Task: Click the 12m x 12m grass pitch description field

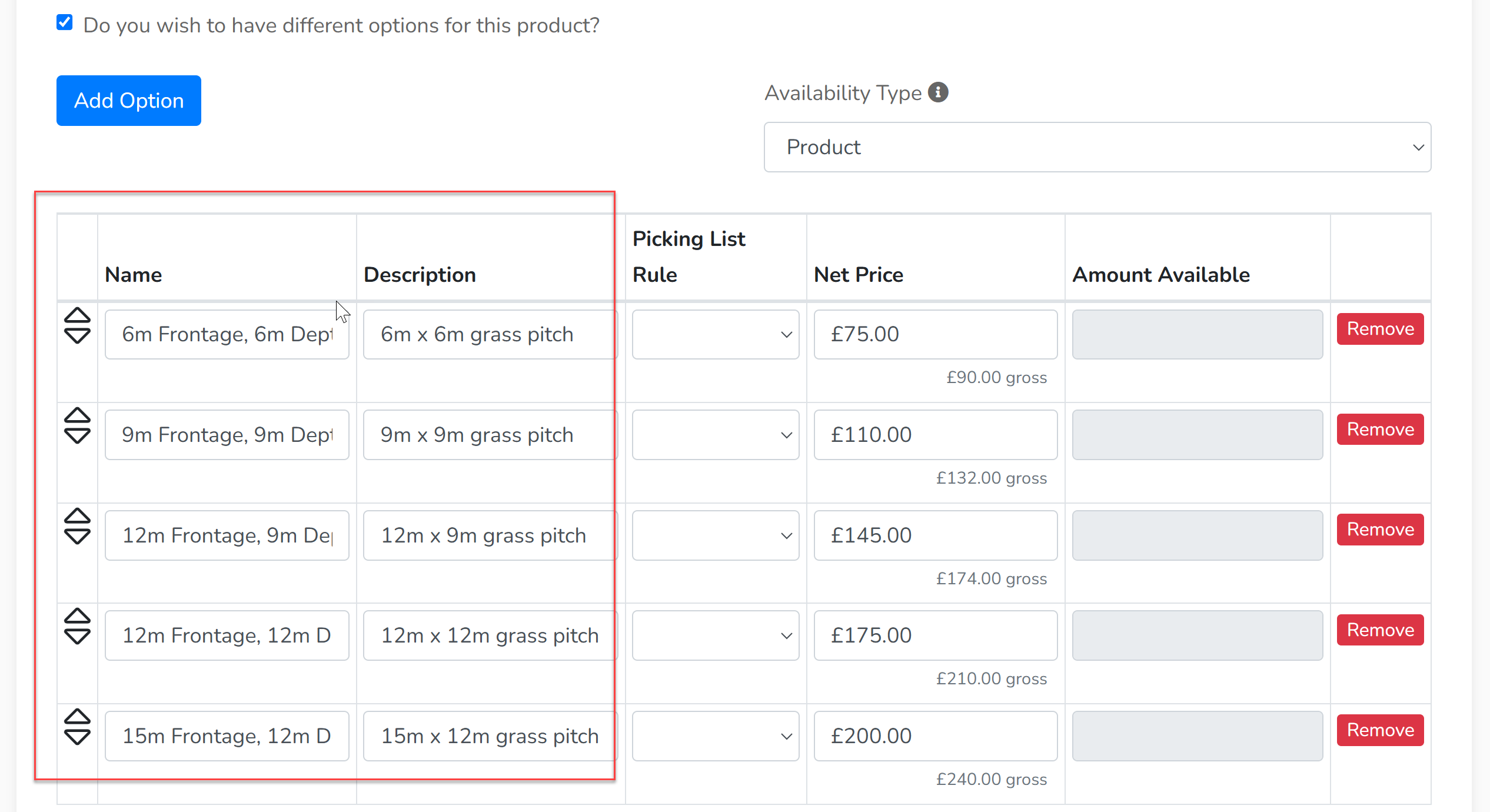Action: tap(491, 635)
